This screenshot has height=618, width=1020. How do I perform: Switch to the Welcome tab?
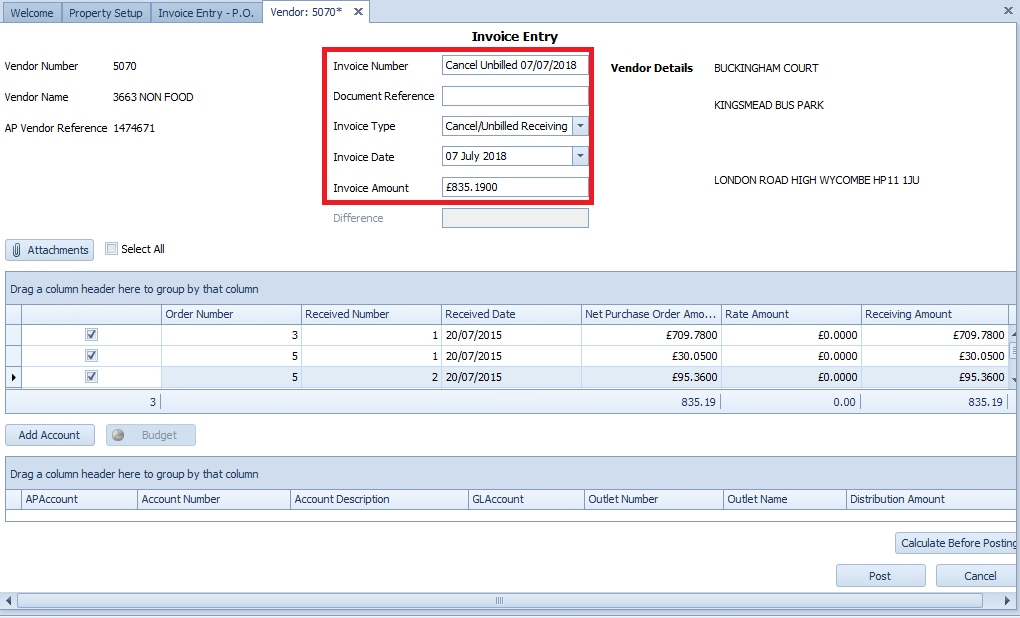coord(32,13)
